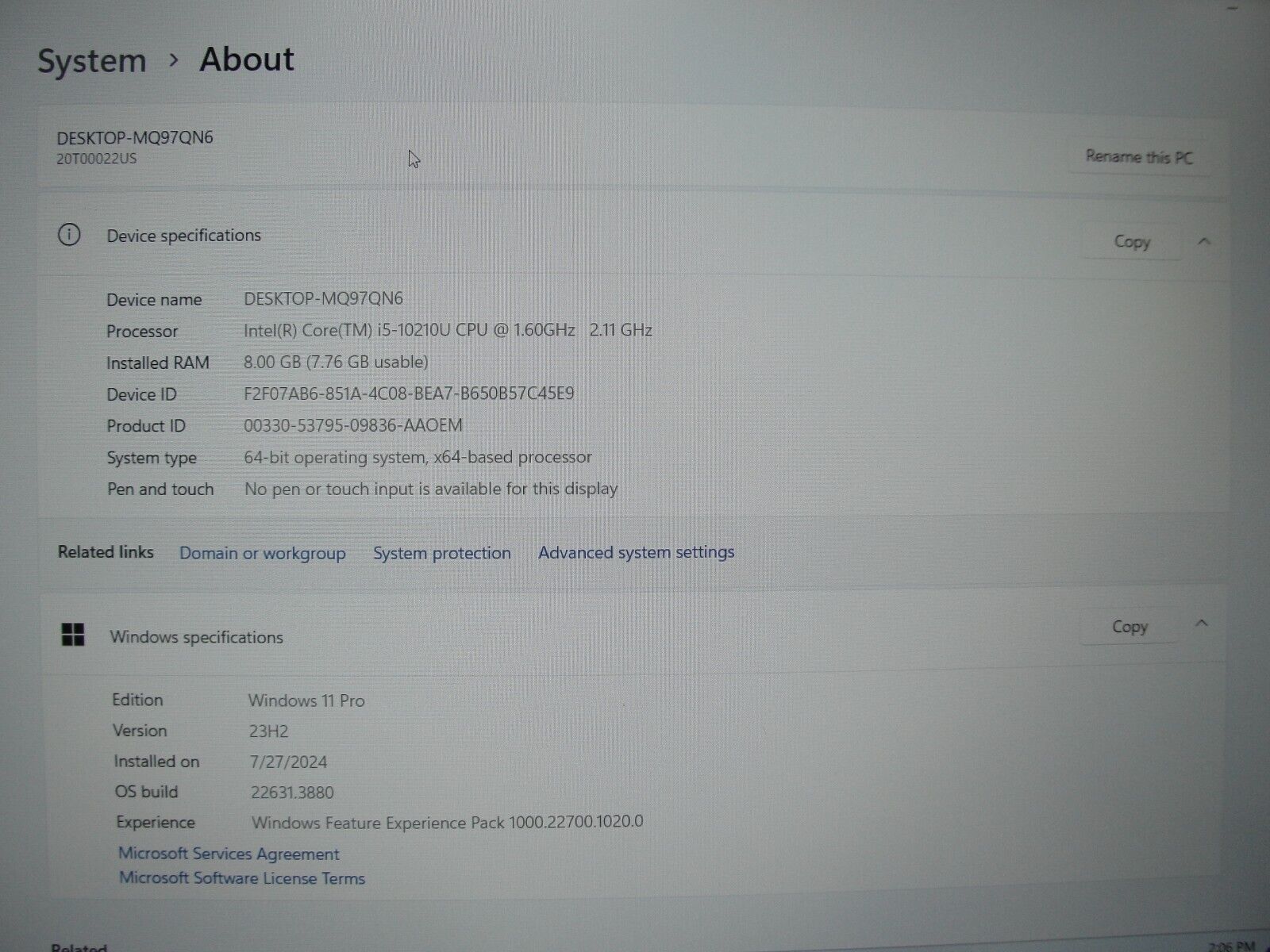This screenshot has width=1270, height=952.
Task: Click the model number 20T00022US
Action: [x=97, y=159]
